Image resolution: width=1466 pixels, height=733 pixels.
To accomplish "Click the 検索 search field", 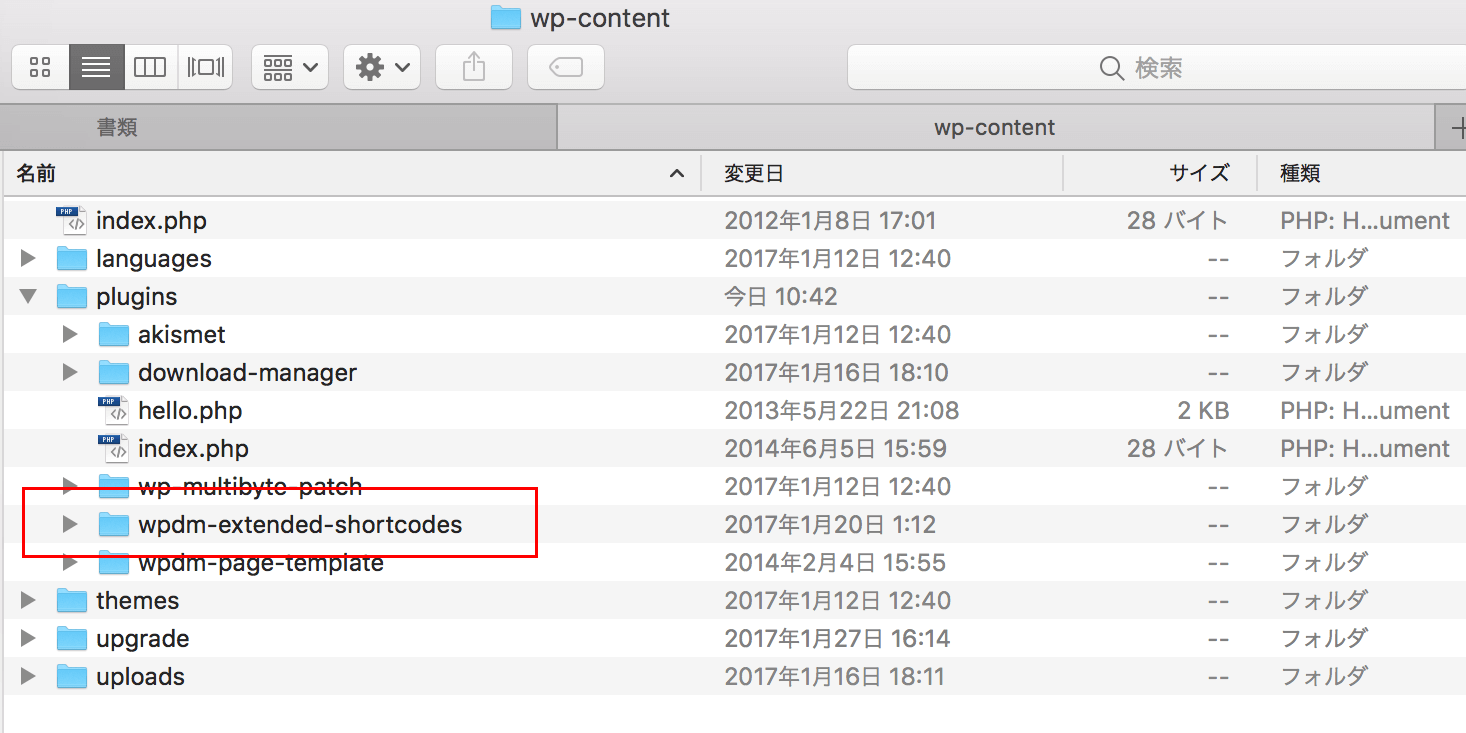I will [x=1155, y=68].
